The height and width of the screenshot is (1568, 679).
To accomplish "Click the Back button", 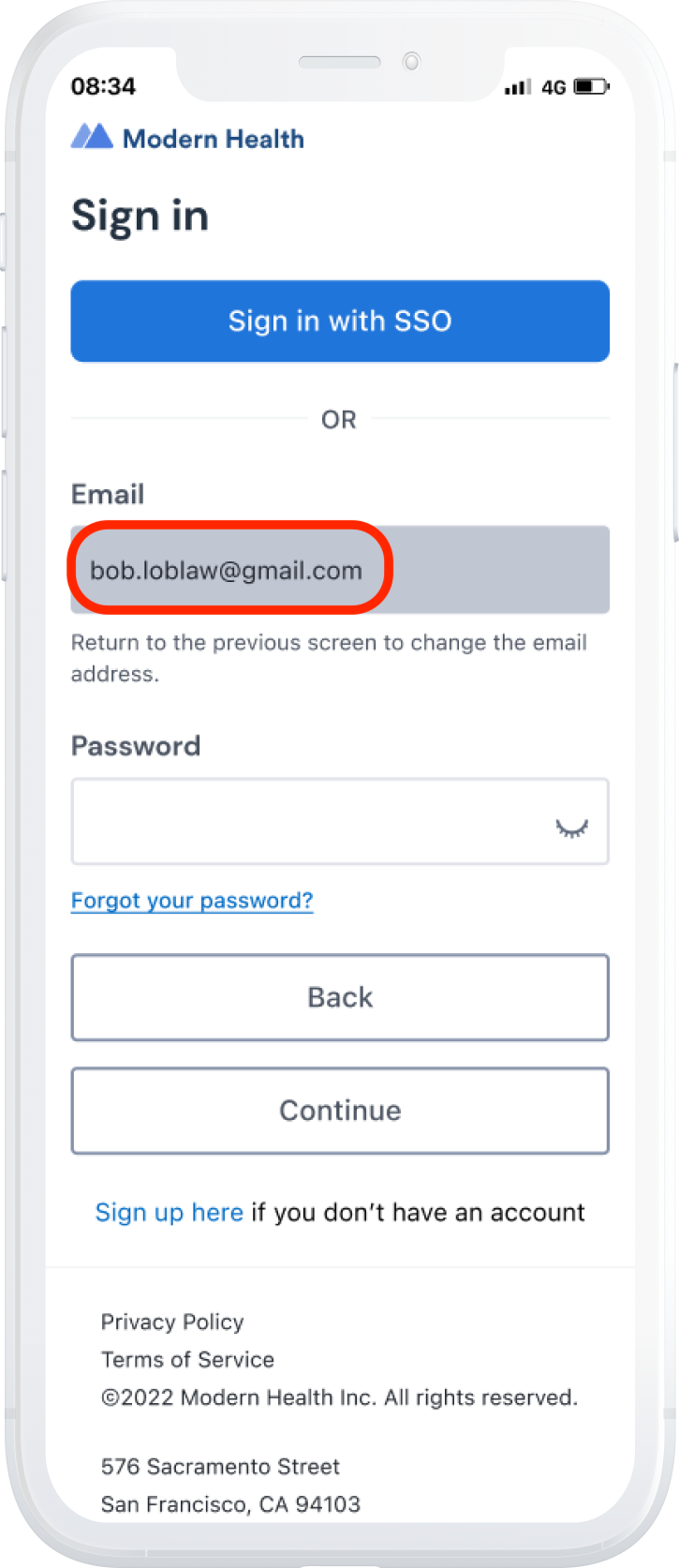I will 340,997.
